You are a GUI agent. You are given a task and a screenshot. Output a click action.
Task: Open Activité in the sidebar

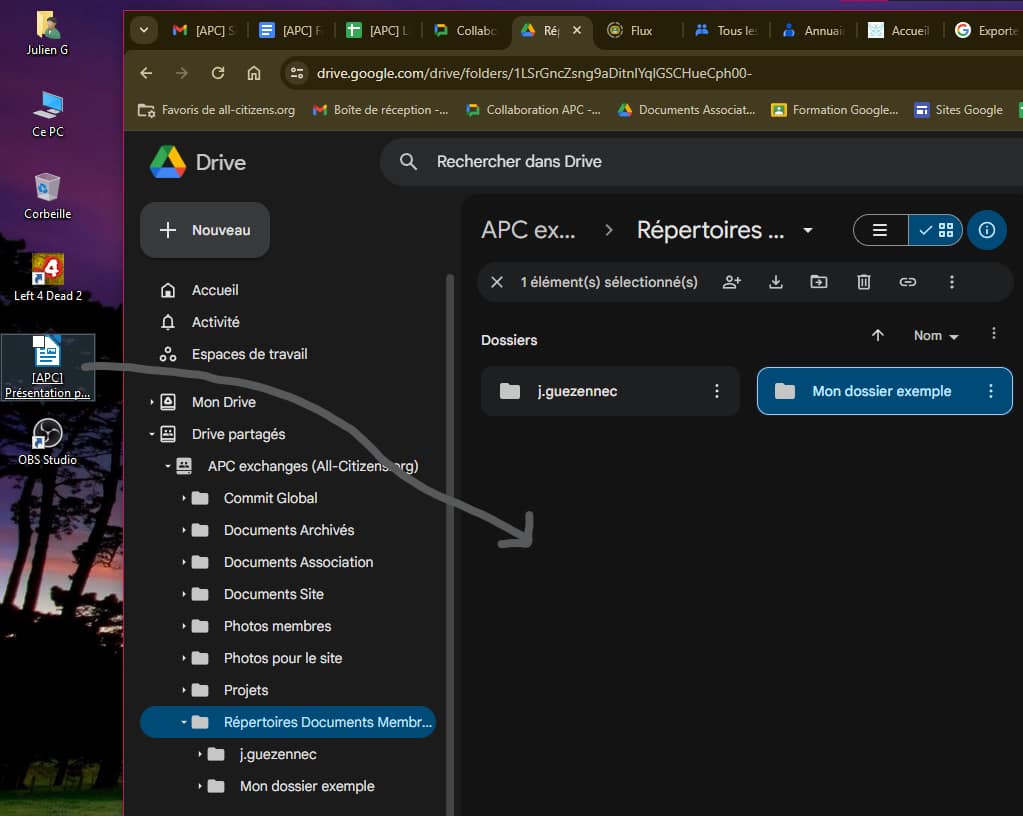[215, 322]
